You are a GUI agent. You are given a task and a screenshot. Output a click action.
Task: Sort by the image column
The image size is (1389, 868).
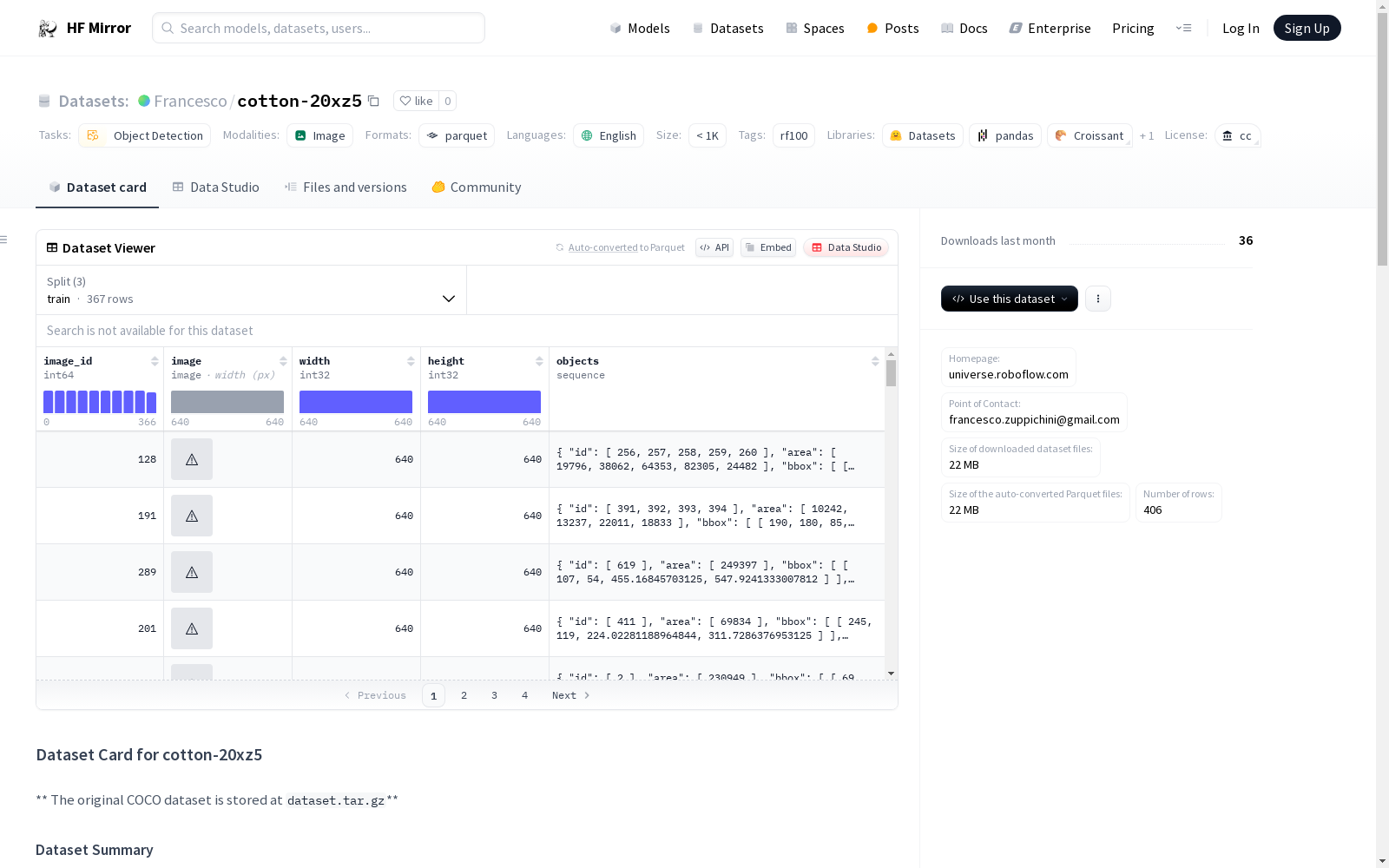[283, 361]
